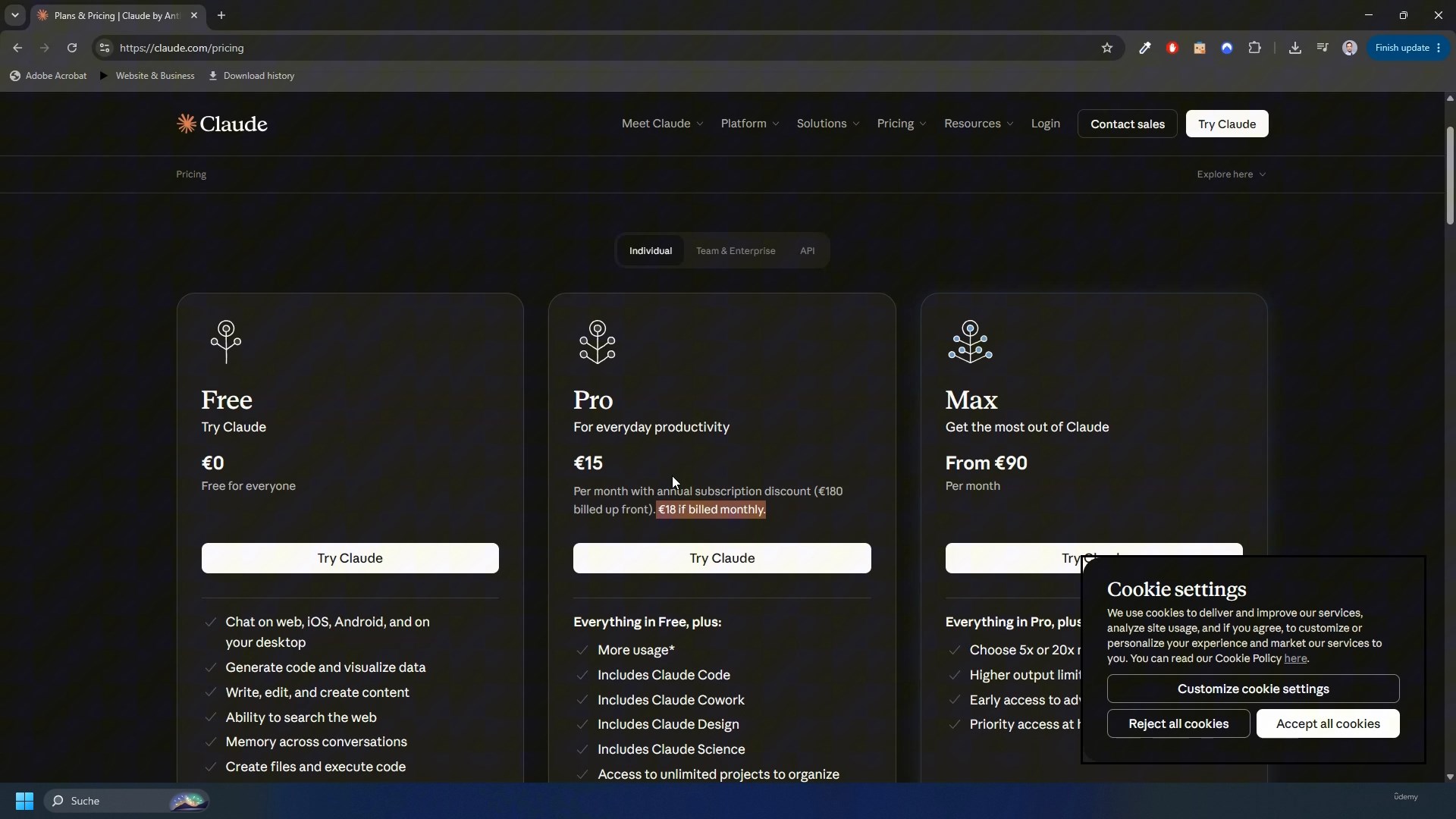
Task: Open the Windows Start menu
Action: [x=24, y=801]
